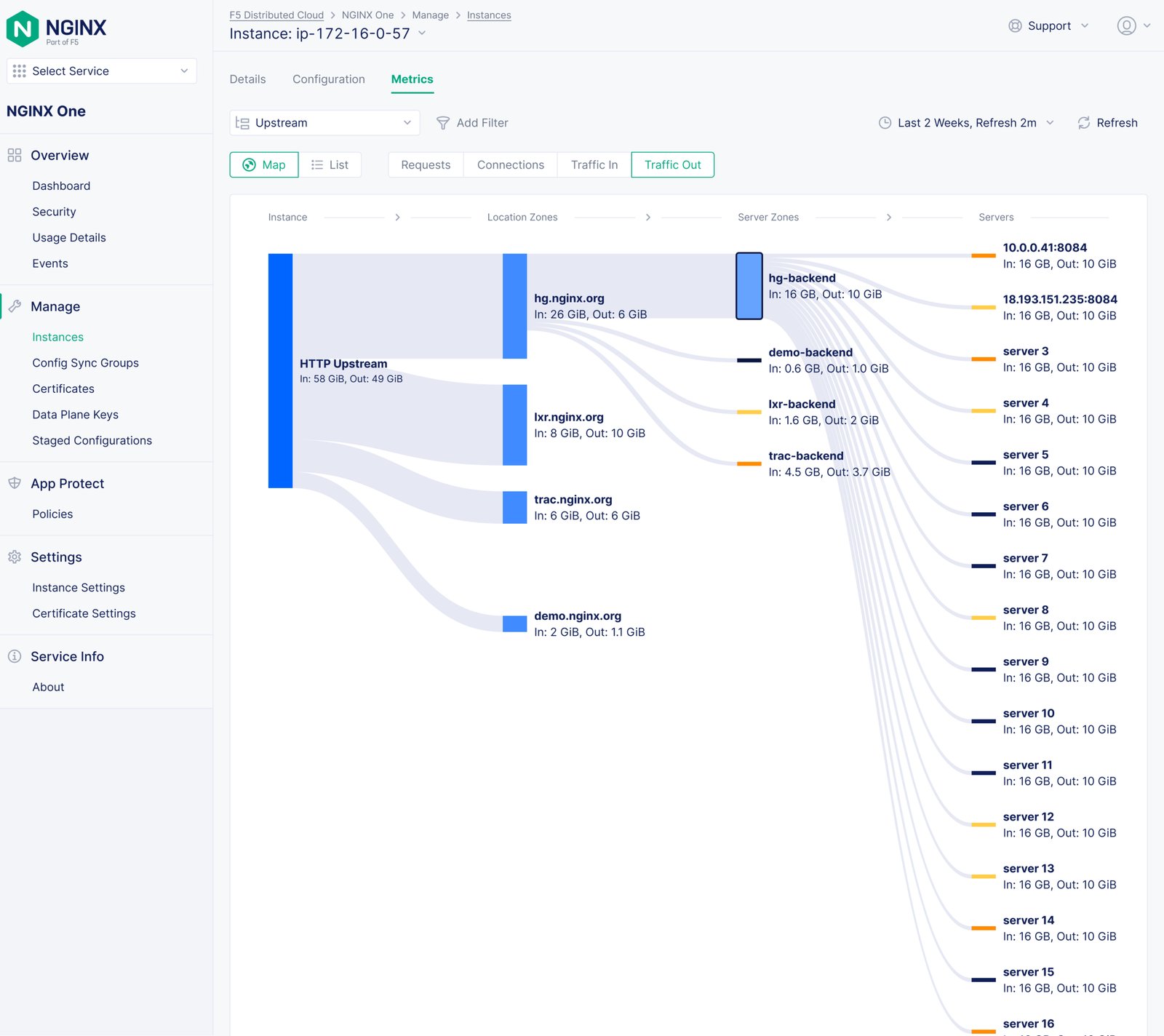
Task: Show the Requests metric
Action: tap(426, 165)
